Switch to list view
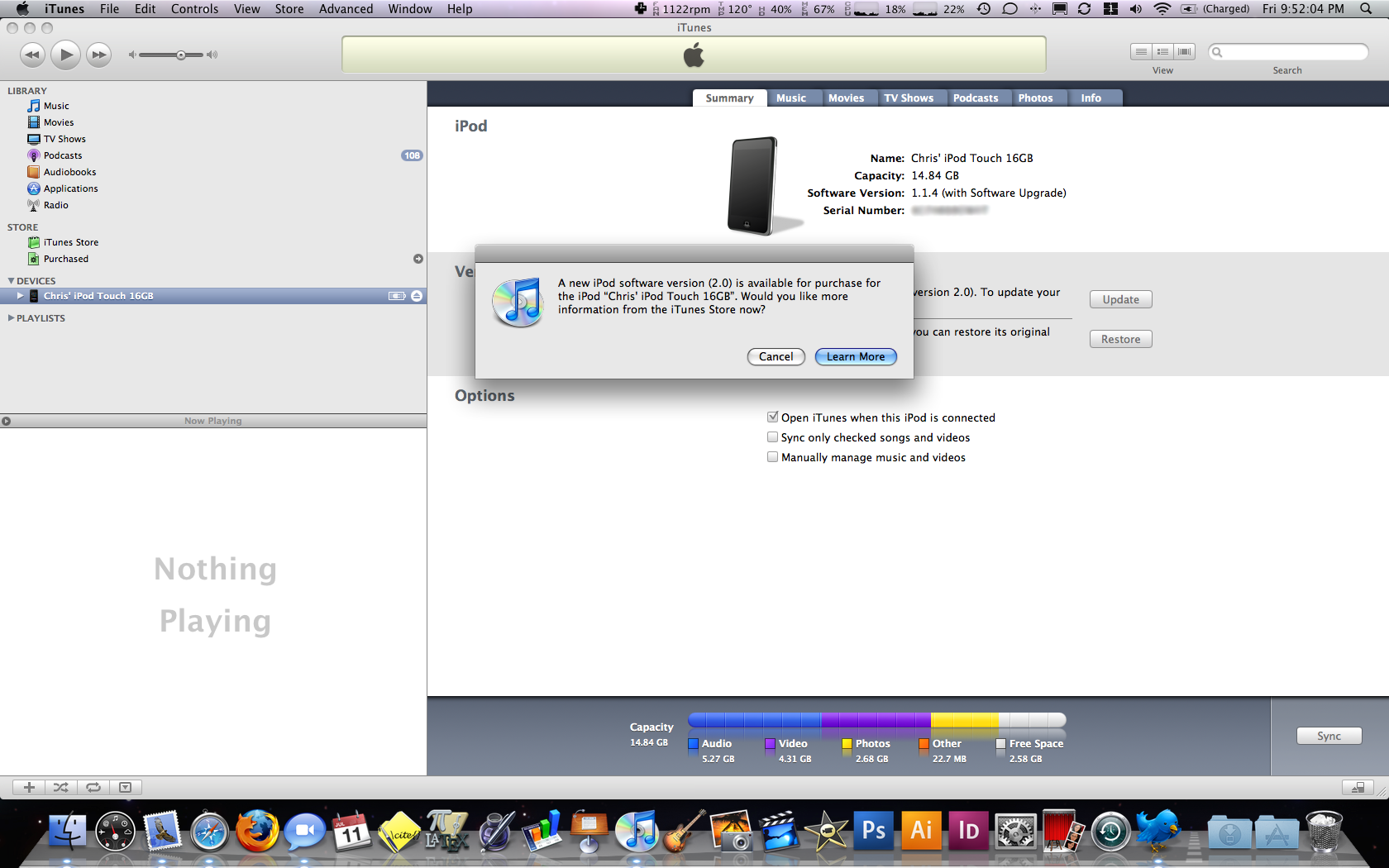The image size is (1389, 868). (x=1141, y=51)
